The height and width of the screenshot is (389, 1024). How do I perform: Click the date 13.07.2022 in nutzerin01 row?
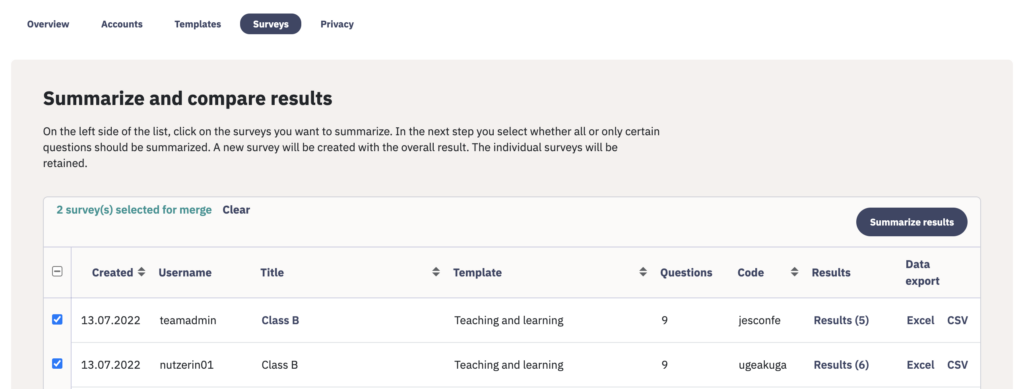click(110, 365)
